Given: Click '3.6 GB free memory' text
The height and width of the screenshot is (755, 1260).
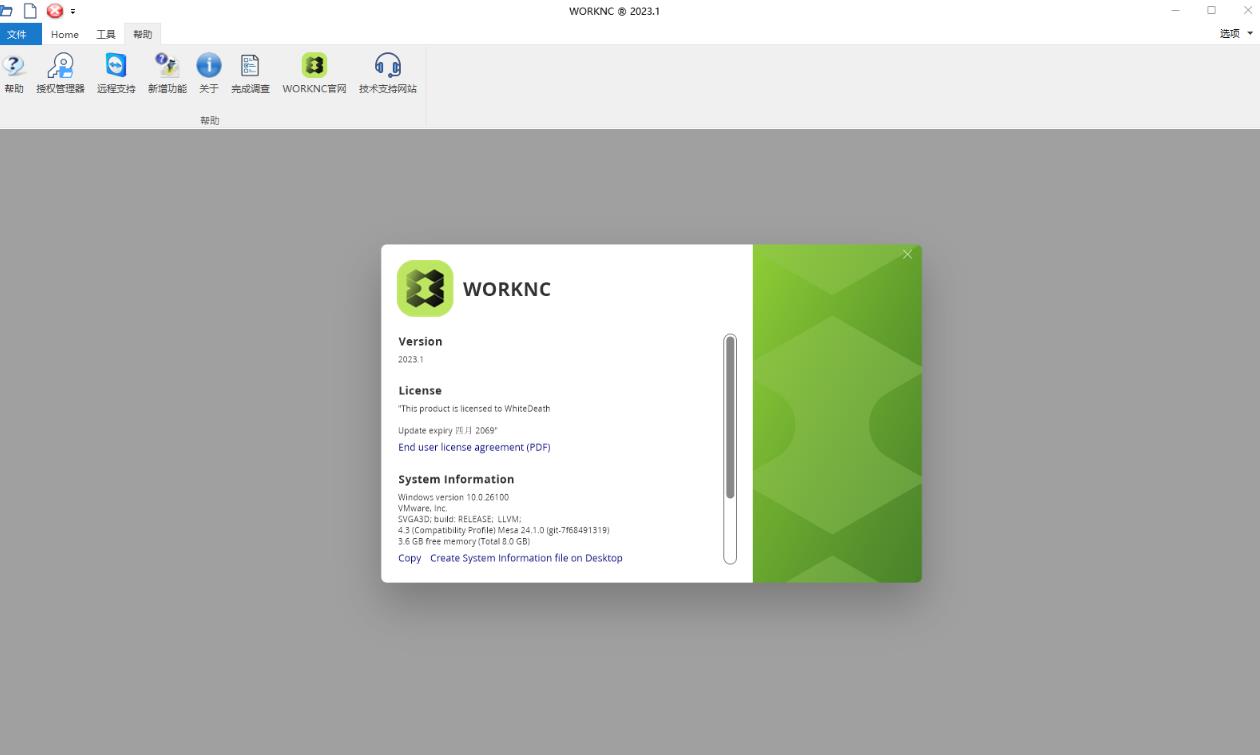Looking at the screenshot, I should pos(464,541).
